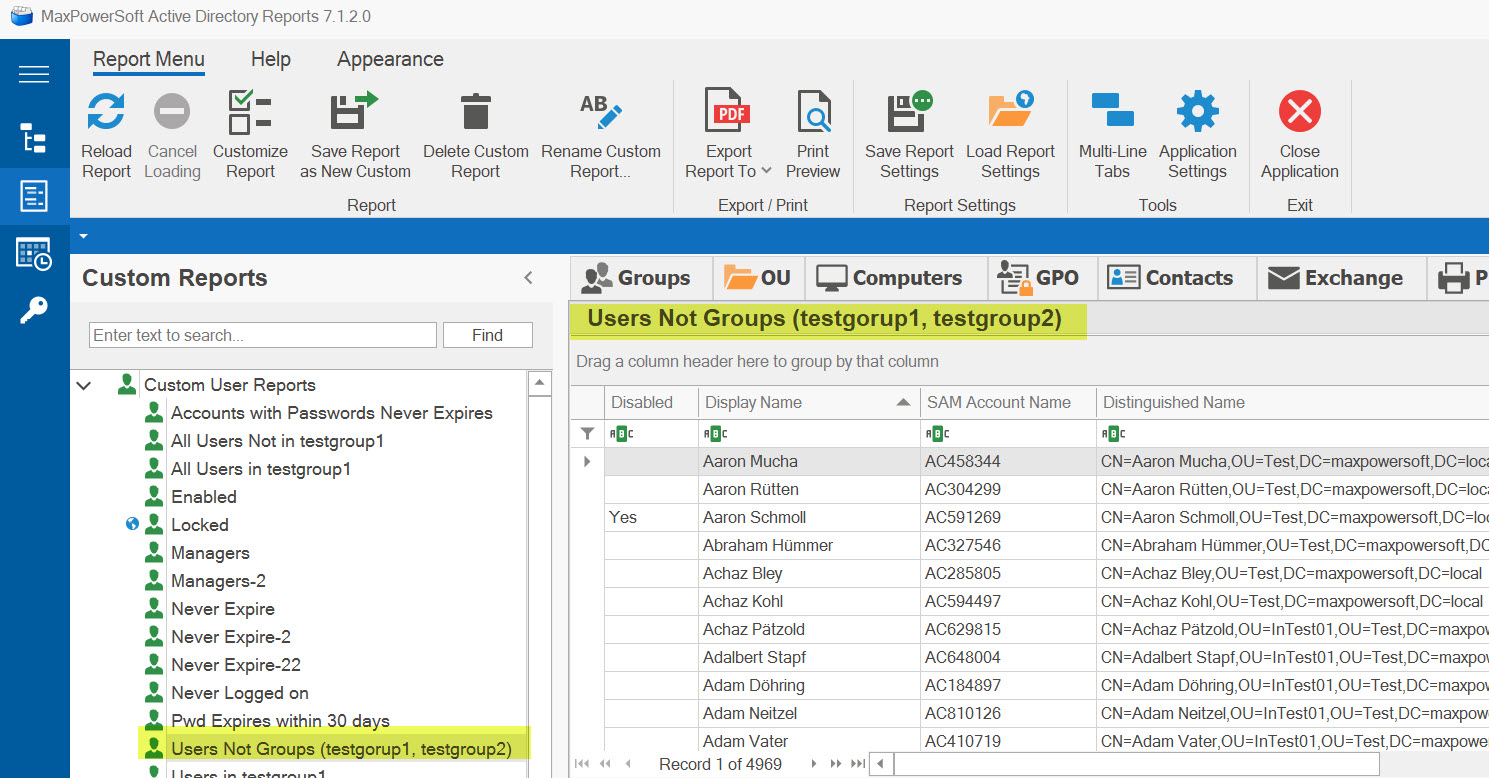Click Save Report Settings icon

[x=909, y=111]
